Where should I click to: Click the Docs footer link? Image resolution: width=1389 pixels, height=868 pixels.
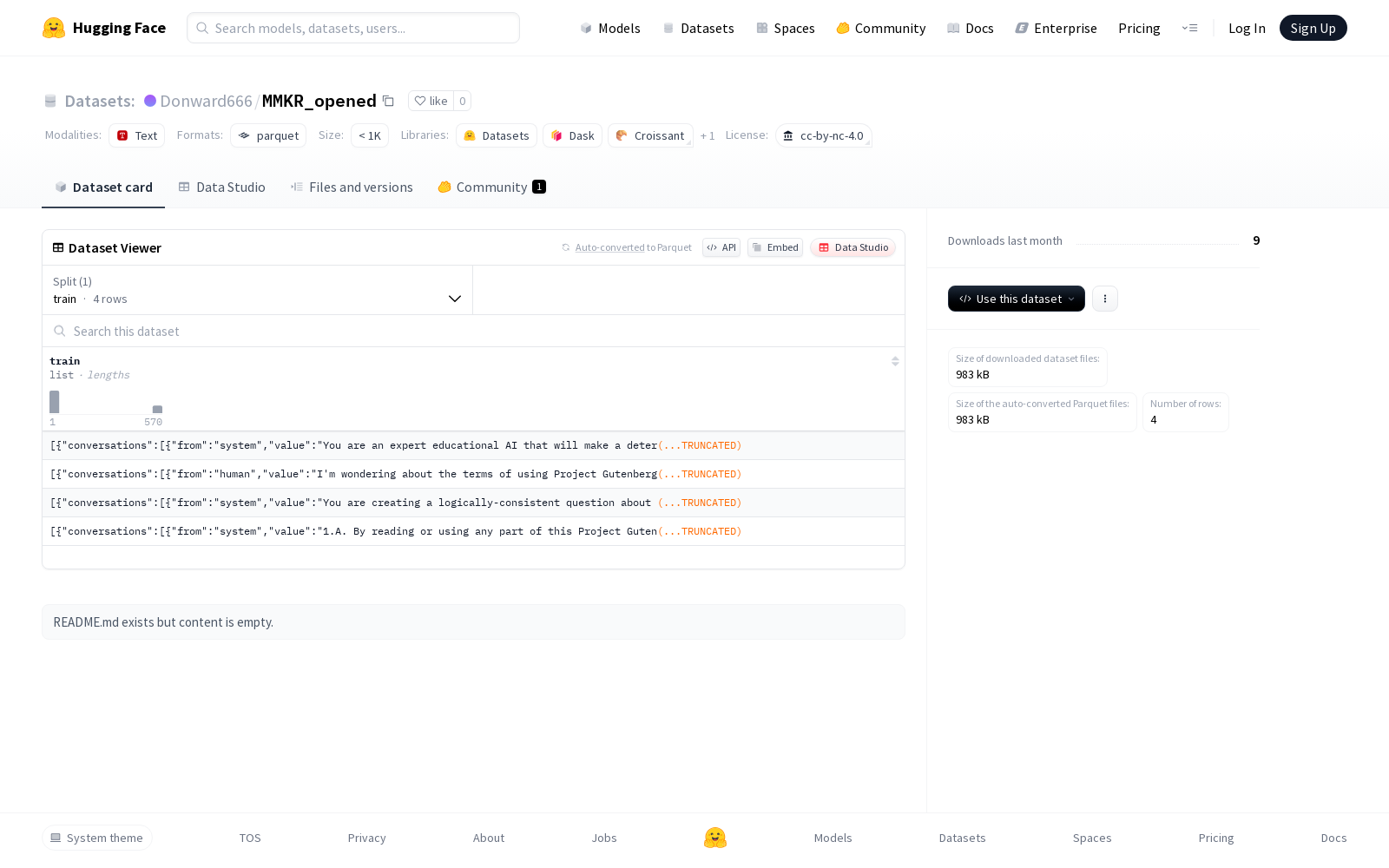pos(1333,838)
